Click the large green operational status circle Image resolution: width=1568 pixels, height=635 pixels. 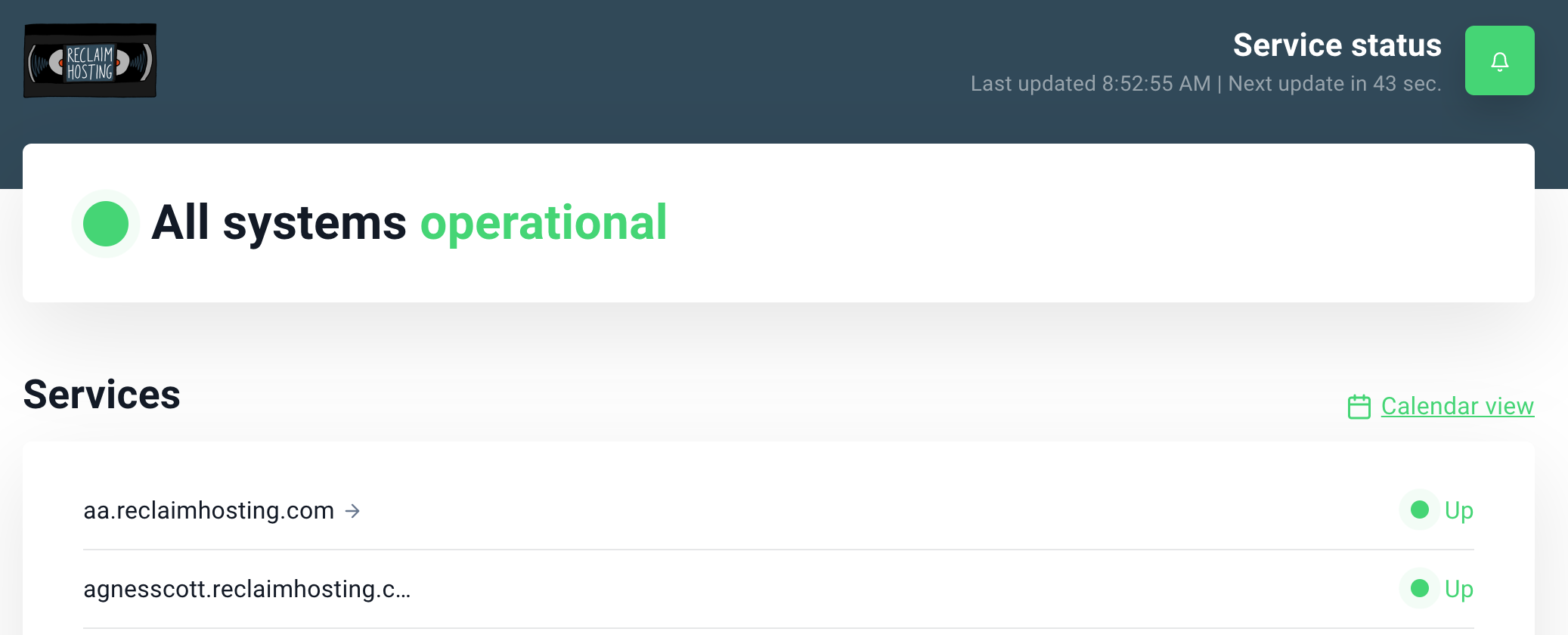pos(106,224)
